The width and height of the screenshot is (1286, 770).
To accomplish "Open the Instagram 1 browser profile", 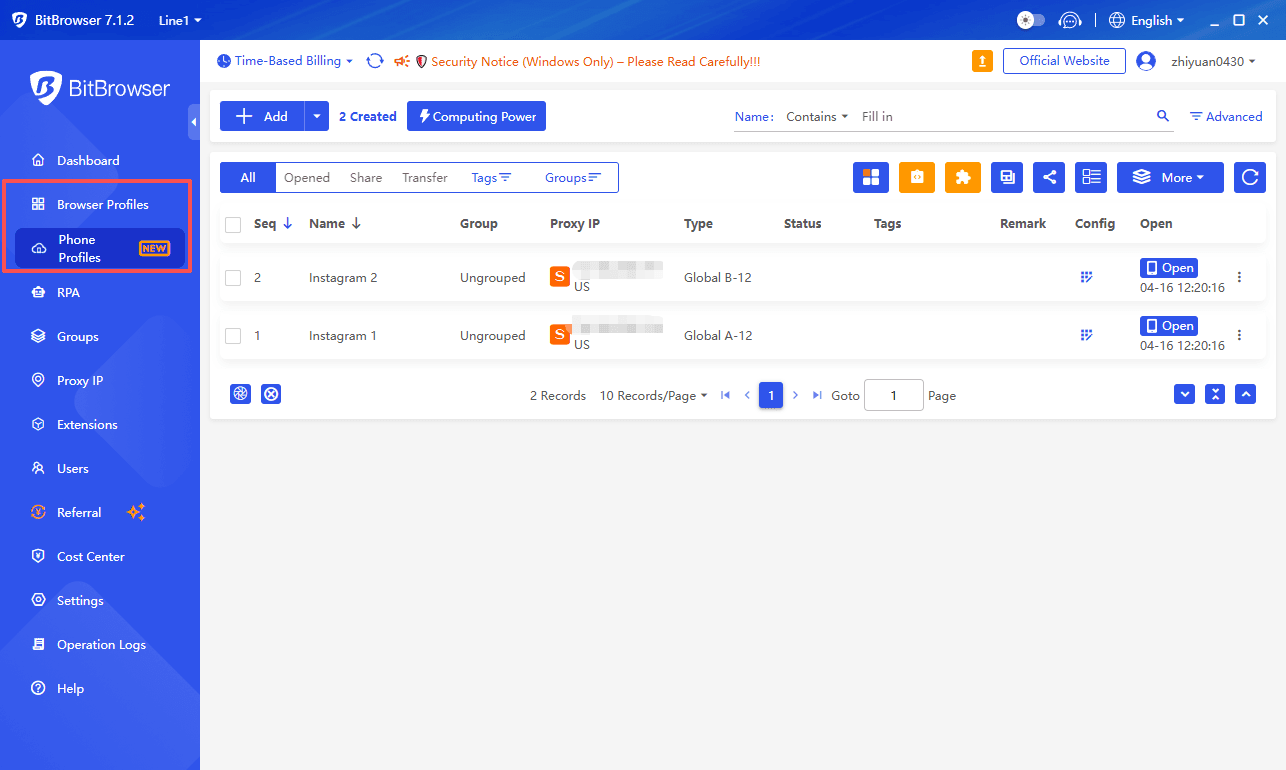I will (x=1168, y=325).
